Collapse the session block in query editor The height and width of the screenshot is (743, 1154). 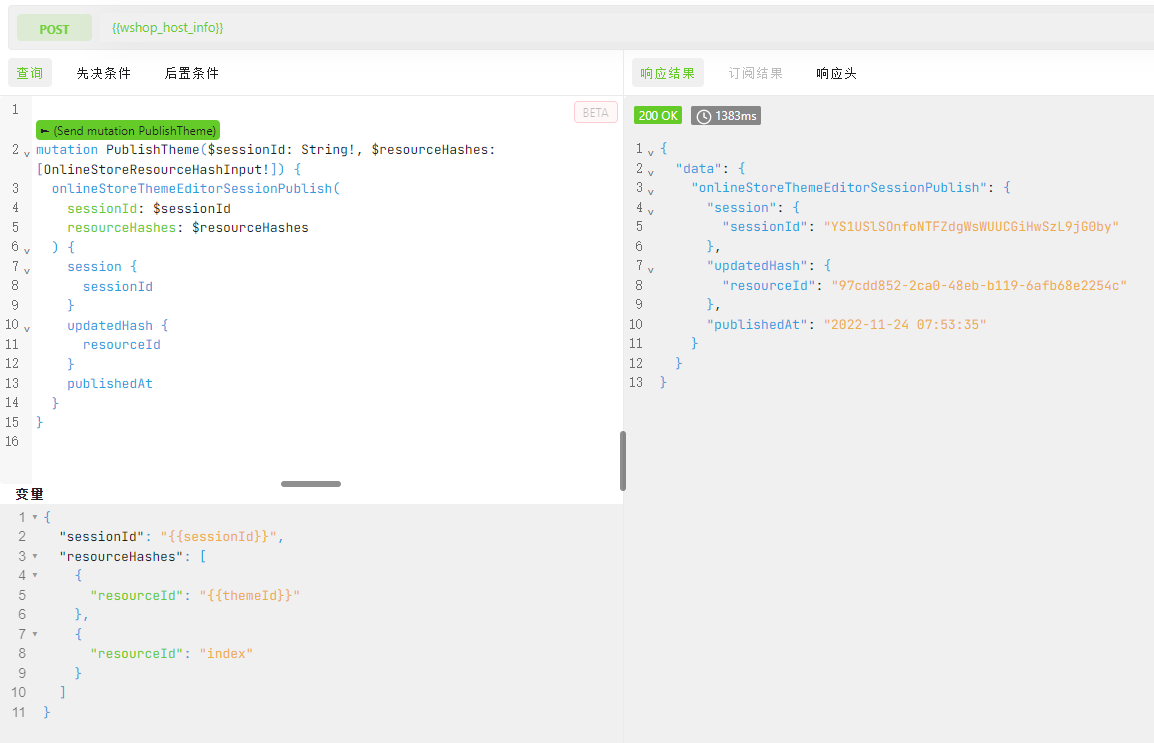coord(26,270)
